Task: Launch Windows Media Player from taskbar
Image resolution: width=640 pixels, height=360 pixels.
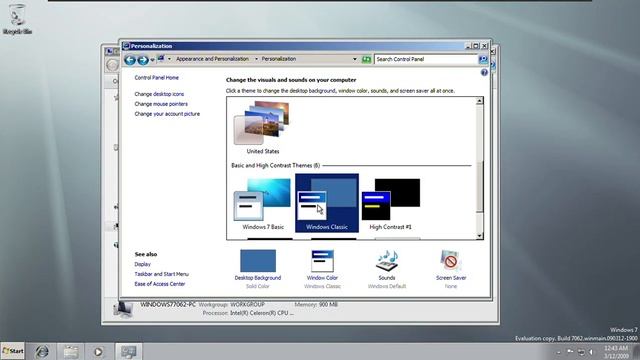Action: (98, 351)
